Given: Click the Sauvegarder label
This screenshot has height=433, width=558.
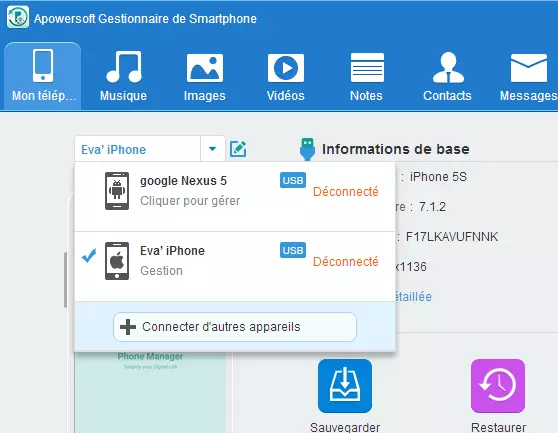Looking at the screenshot, I should click(345, 427).
